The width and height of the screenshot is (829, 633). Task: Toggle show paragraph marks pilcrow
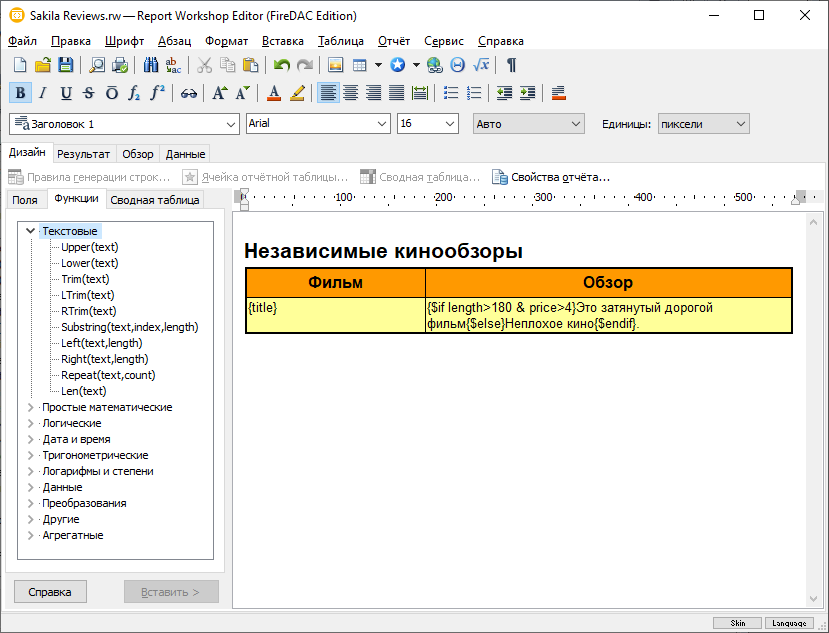click(512, 65)
